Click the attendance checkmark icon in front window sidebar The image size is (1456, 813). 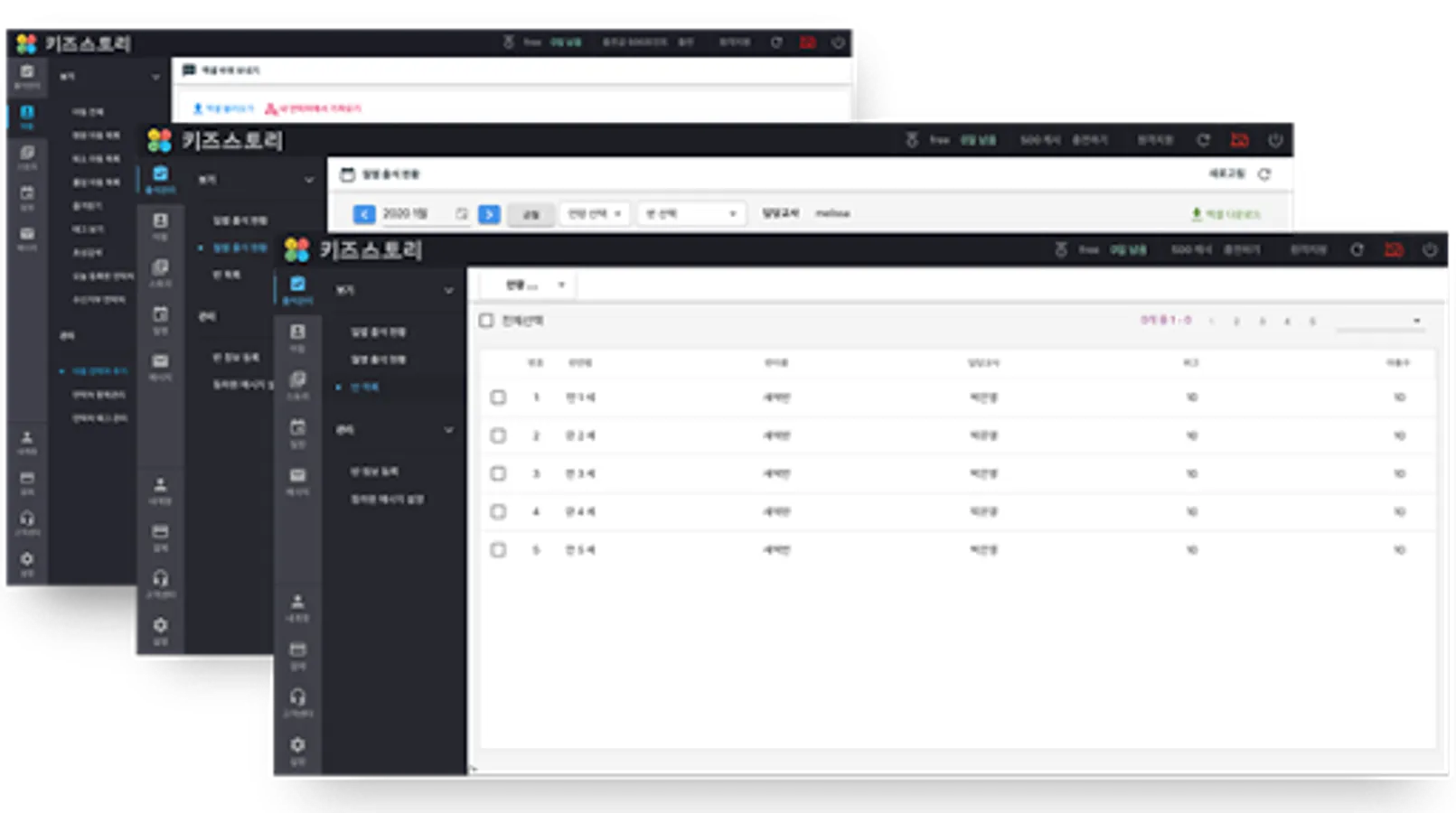[297, 284]
